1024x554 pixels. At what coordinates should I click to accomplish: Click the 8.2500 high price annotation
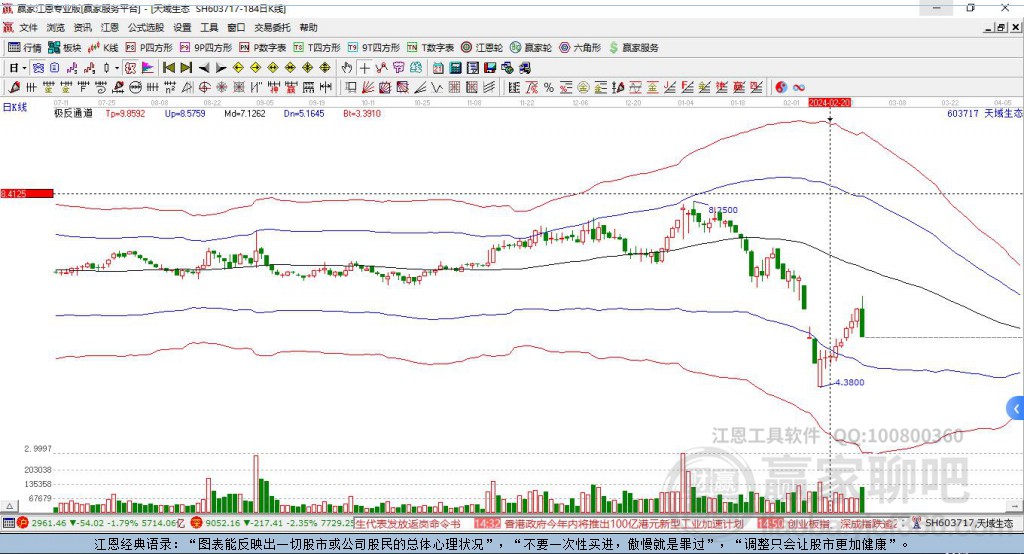723,210
